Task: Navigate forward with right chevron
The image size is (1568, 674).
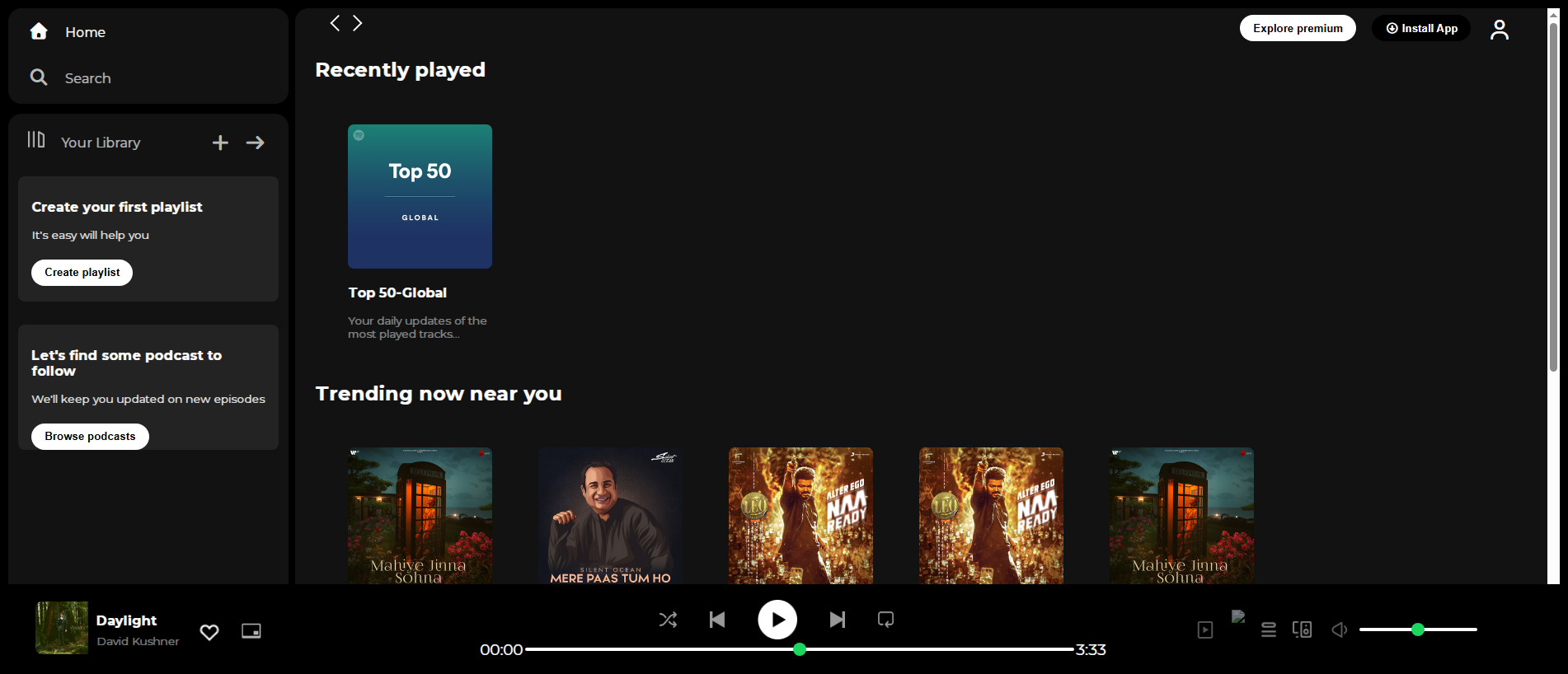Action: [358, 23]
